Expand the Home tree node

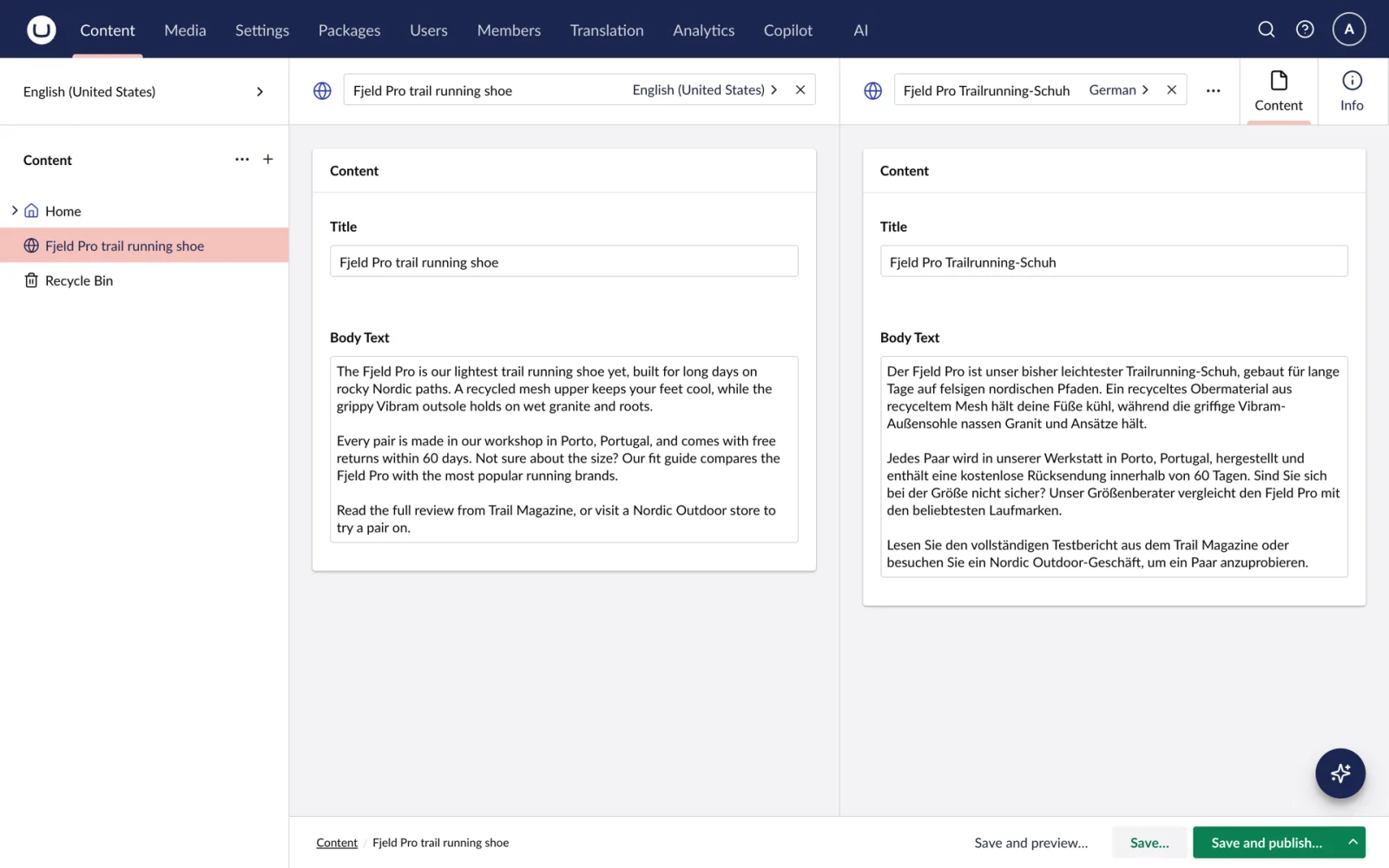15,211
